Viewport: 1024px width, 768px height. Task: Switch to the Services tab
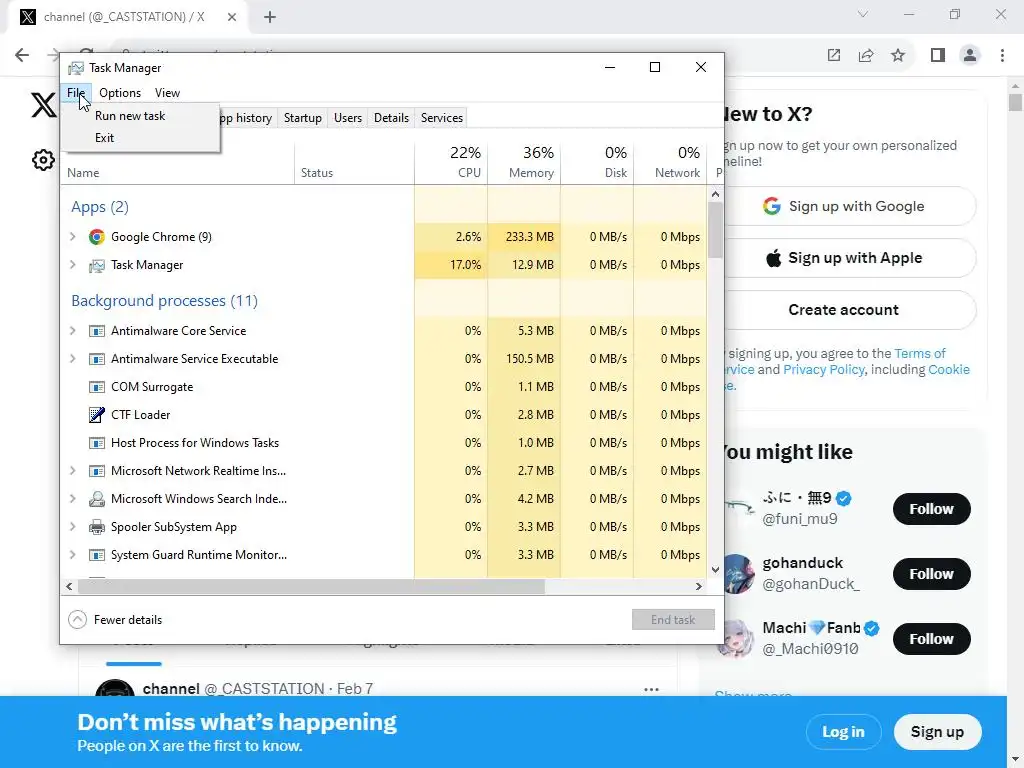(441, 118)
